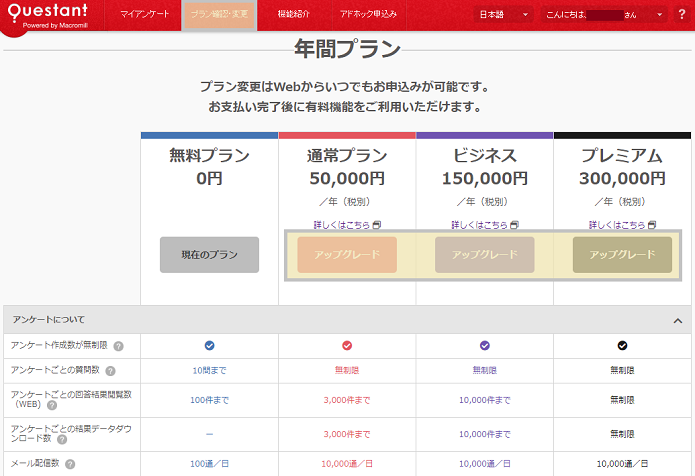The height and width of the screenshot is (476, 695).
Task: Click アップグレード button for プレミアム plan
Action: point(622,255)
